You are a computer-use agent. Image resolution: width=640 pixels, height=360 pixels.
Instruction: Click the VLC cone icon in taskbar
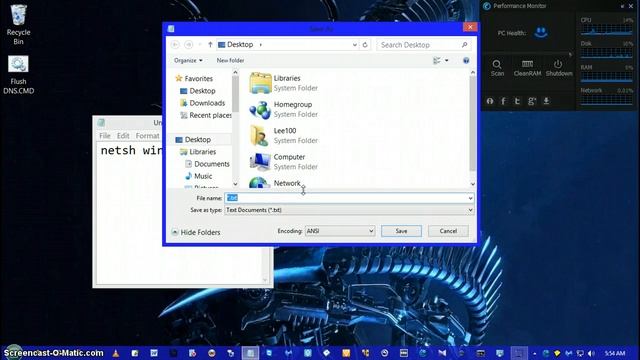point(116,353)
